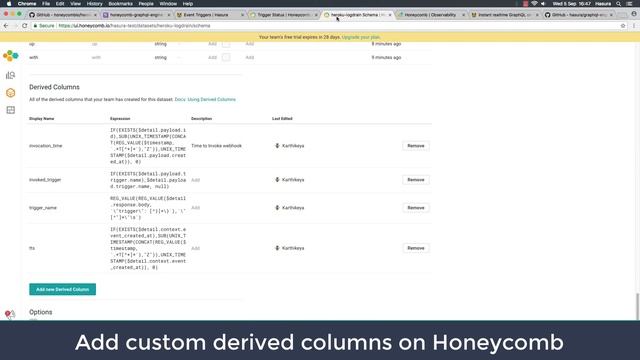Select the trigger_name display name

(x=43, y=208)
